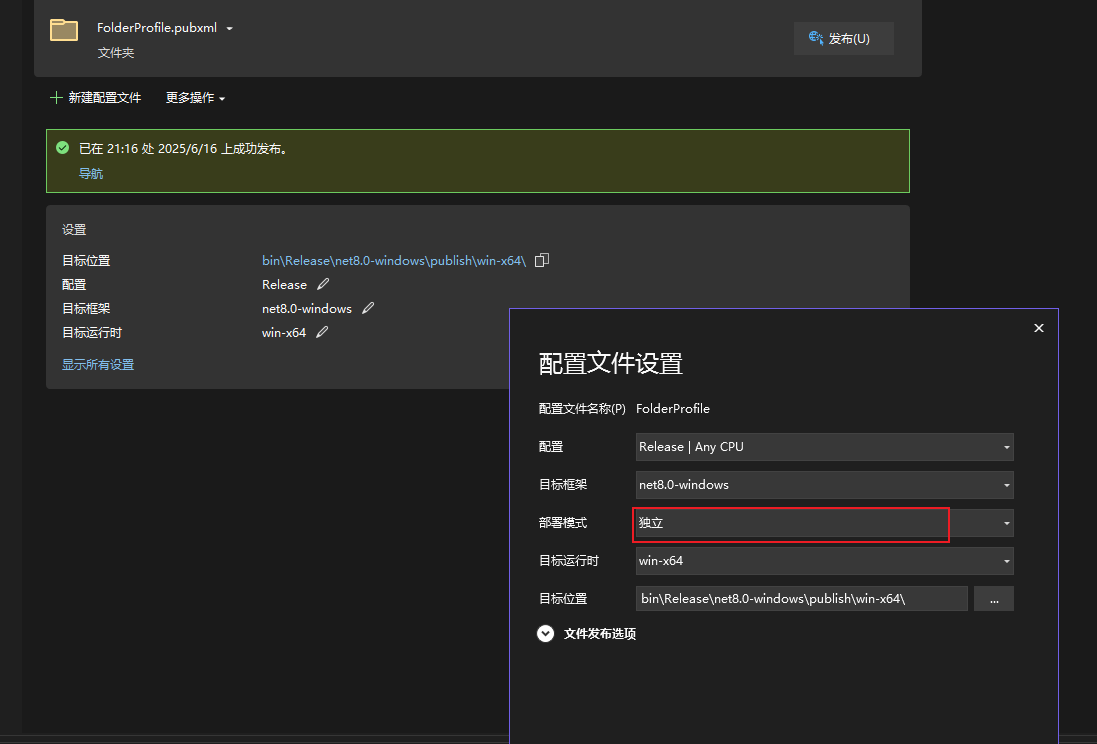1097x744 pixels.
Task: Open the 更多操作 dropdown menu
Action: tap(195, 98)
